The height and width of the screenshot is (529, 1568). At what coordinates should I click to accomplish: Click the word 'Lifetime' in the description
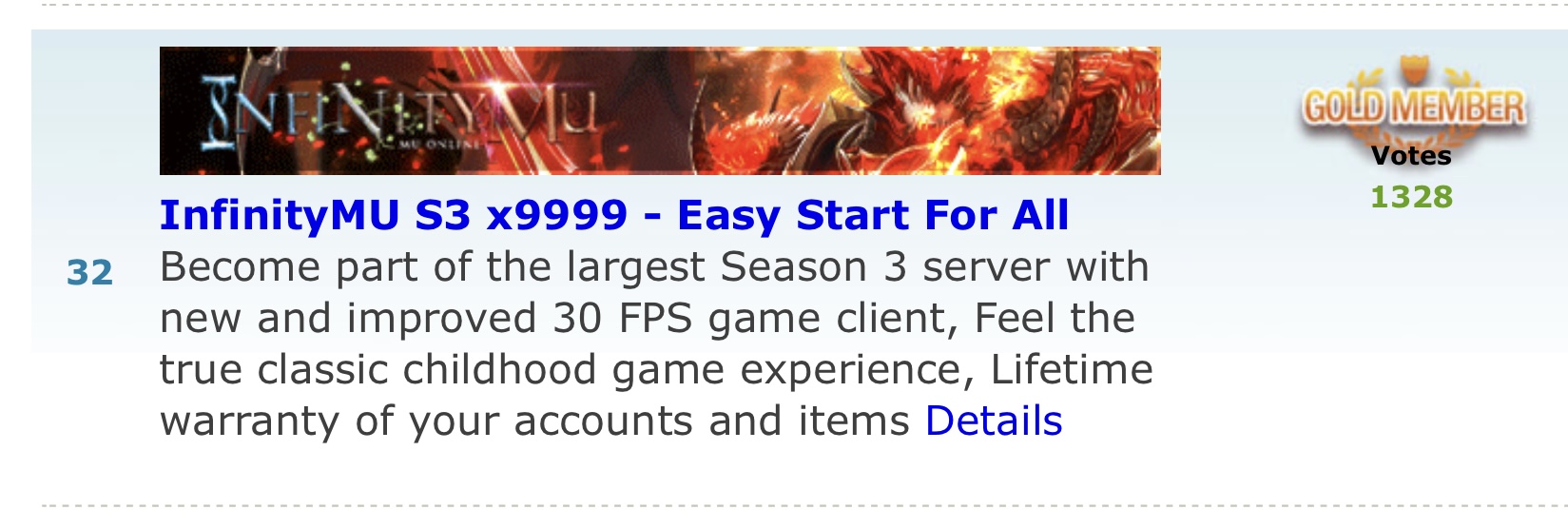[x=1072, y=369]
